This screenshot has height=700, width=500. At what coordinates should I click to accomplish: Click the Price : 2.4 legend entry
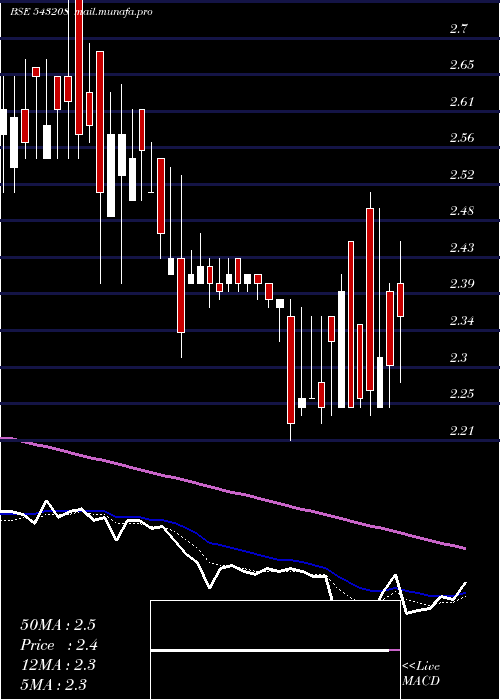(59, 645)
